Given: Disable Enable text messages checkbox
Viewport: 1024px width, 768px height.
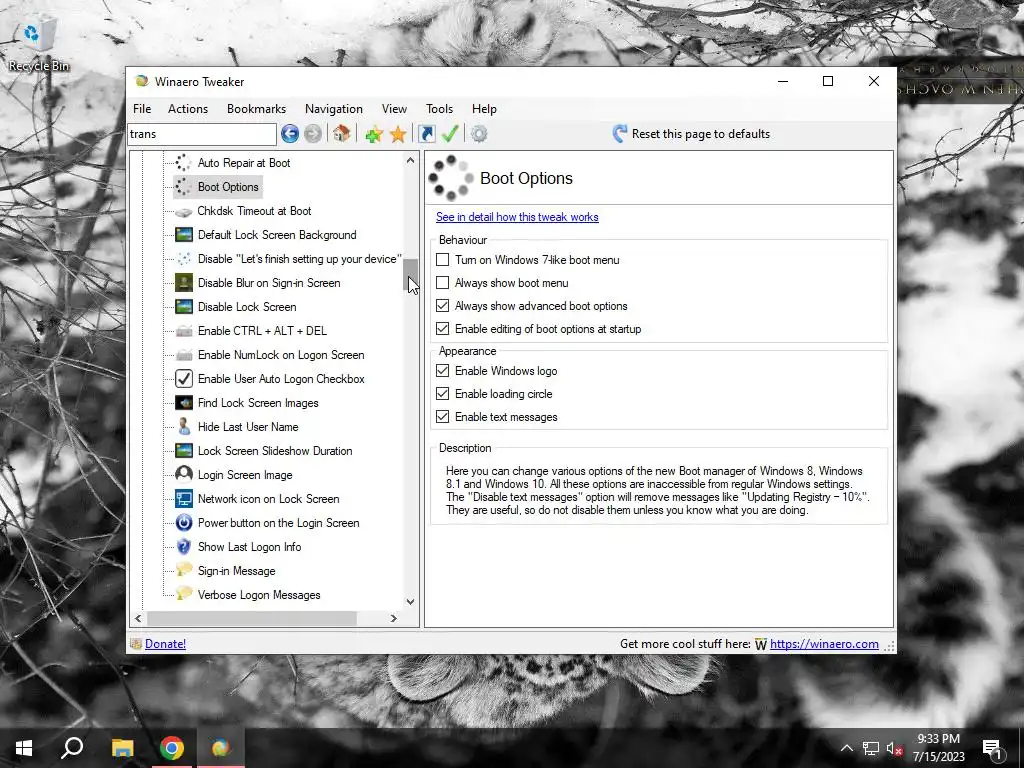Looking at the screenshot, I should pos(443,417).
